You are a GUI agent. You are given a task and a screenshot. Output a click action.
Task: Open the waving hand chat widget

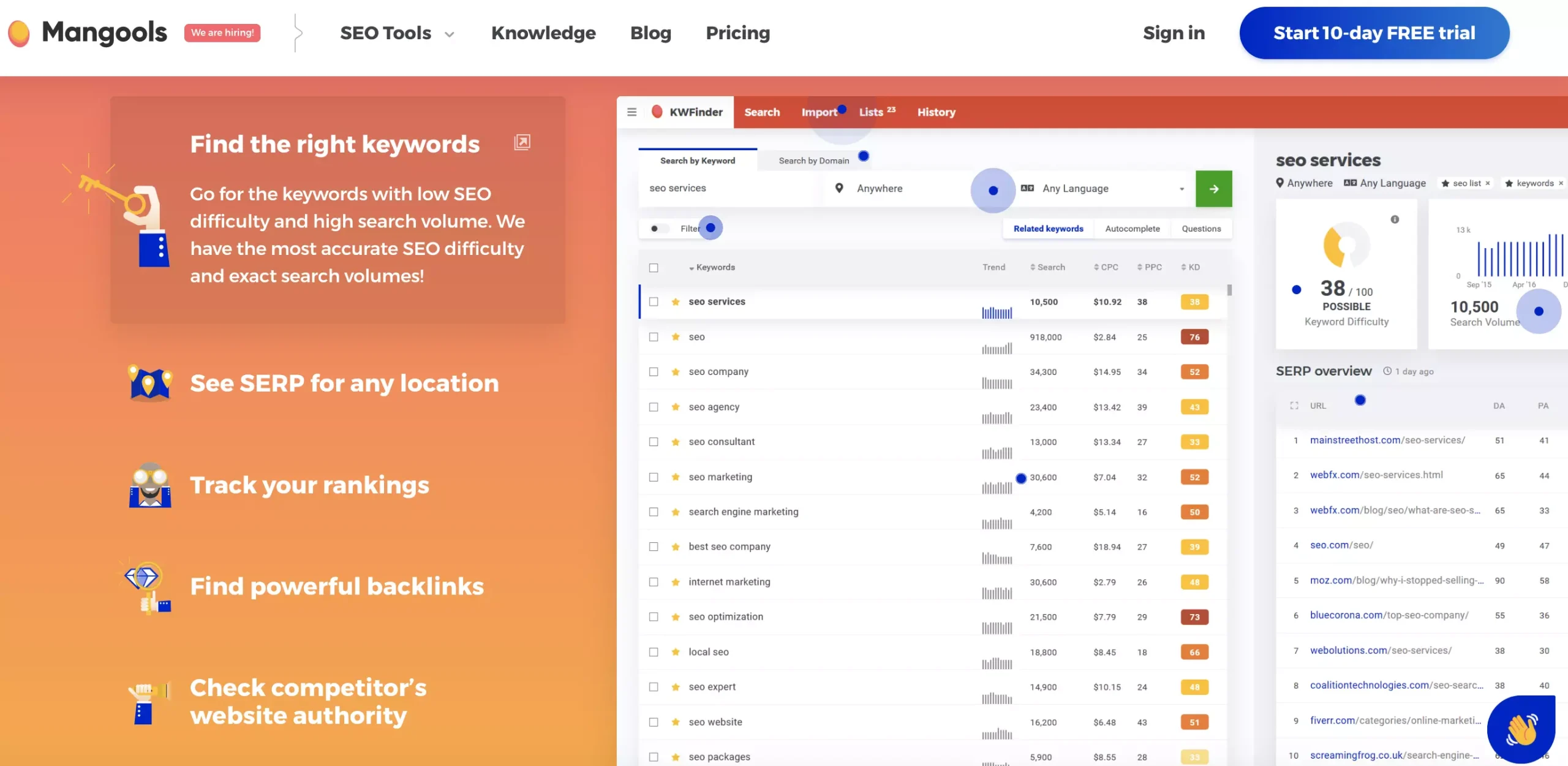point(1521,729)
